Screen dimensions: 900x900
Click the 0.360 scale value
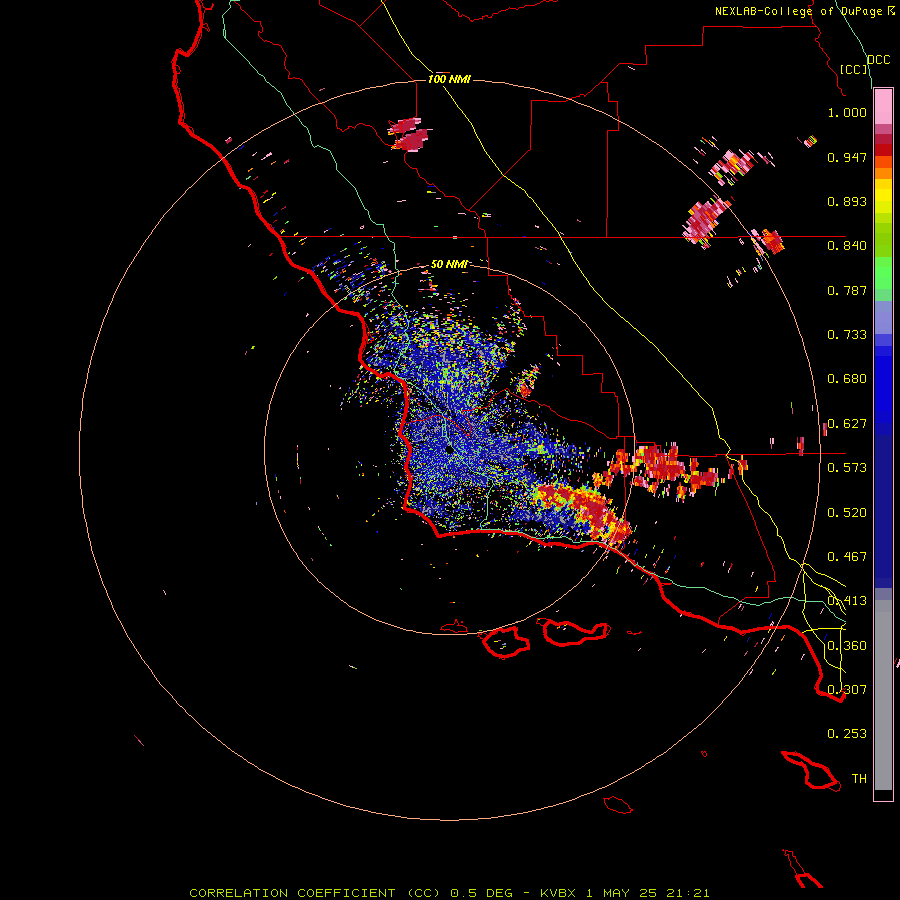[847, 646]
